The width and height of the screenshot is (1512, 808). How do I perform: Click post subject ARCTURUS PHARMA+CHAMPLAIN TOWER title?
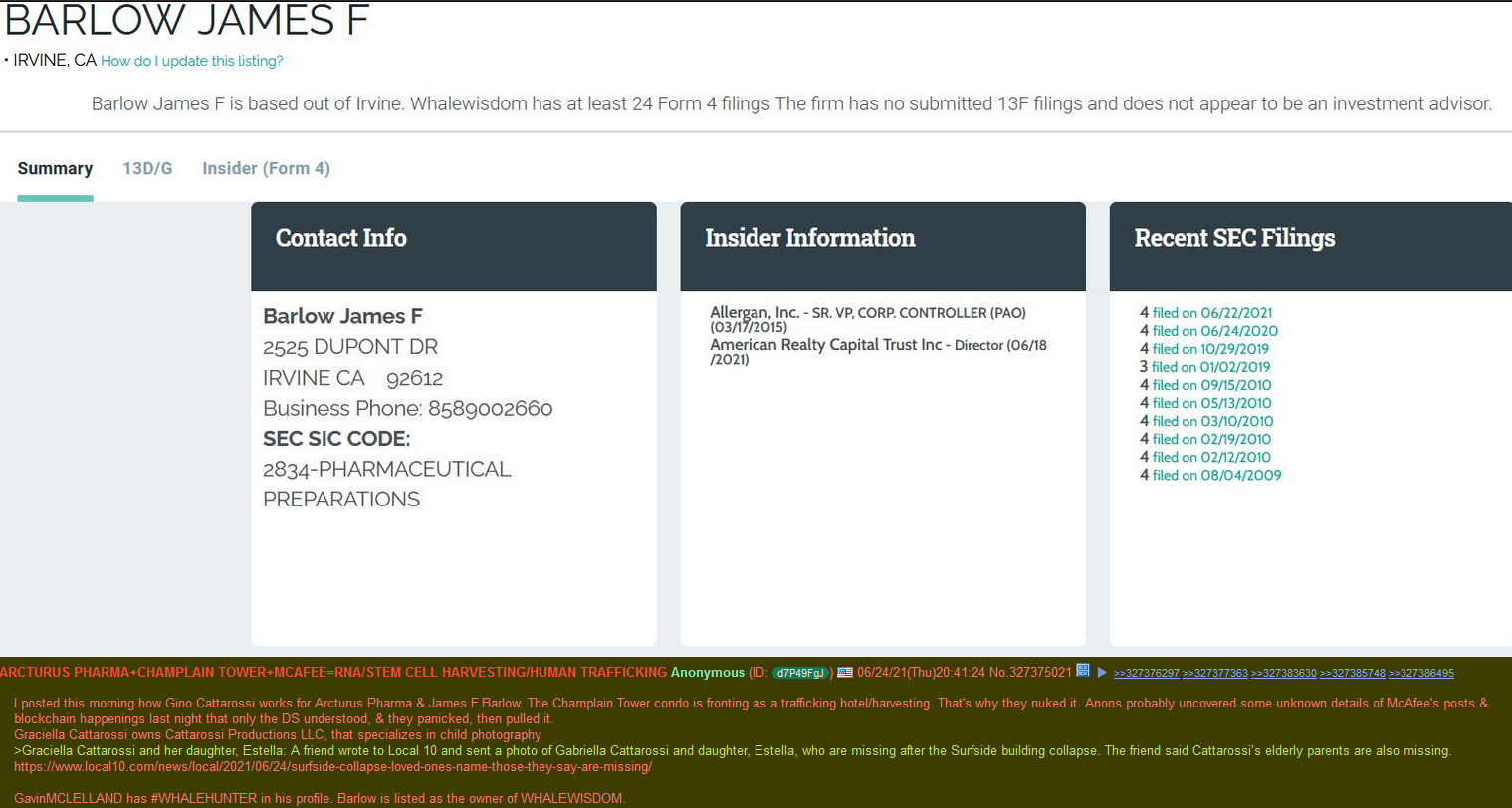[x=333, y=673]
